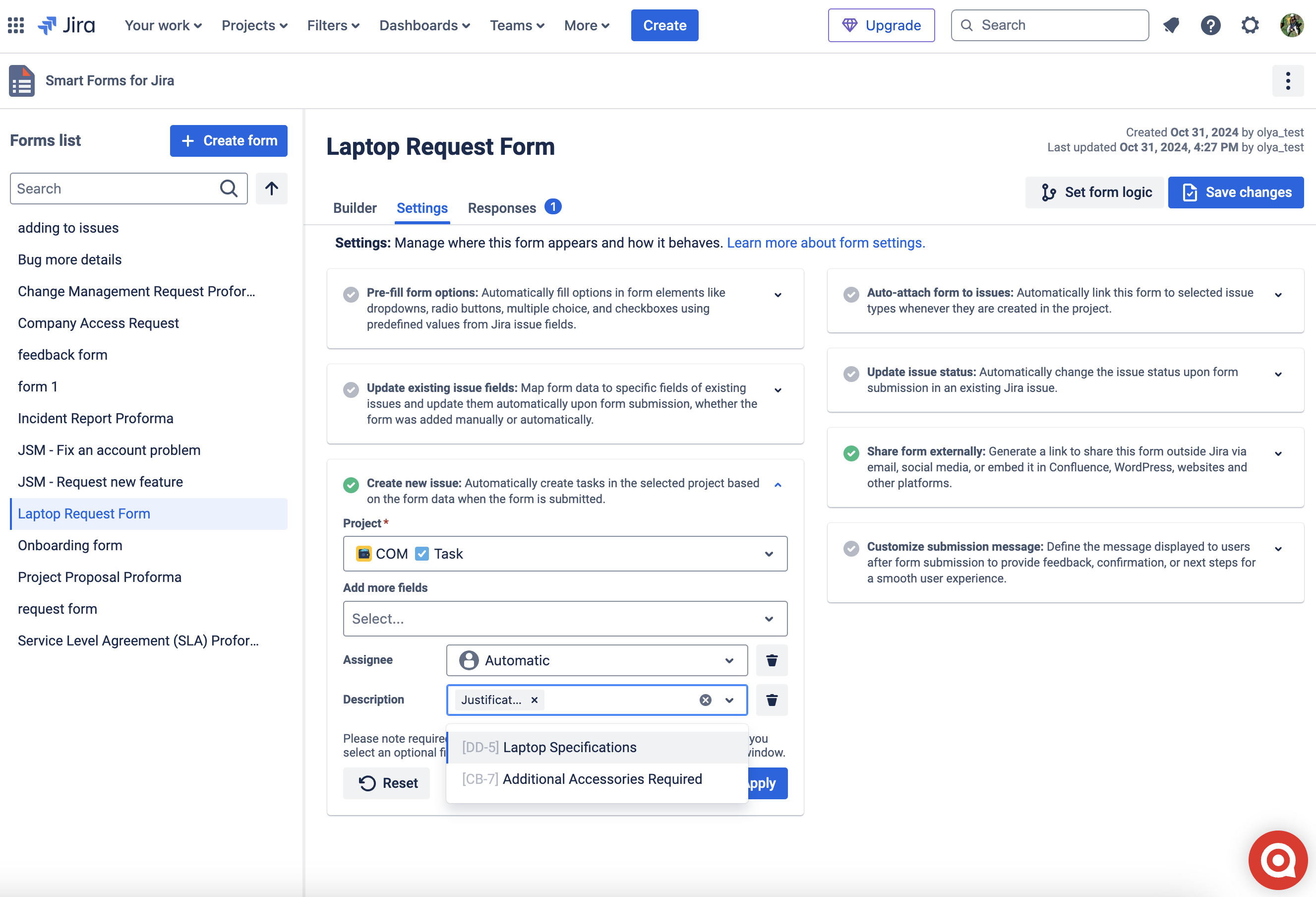The width and height of the screenshot is (1316, 897).
Task: Toggle the Create new issue status checkmark
Action: [351, 485]
